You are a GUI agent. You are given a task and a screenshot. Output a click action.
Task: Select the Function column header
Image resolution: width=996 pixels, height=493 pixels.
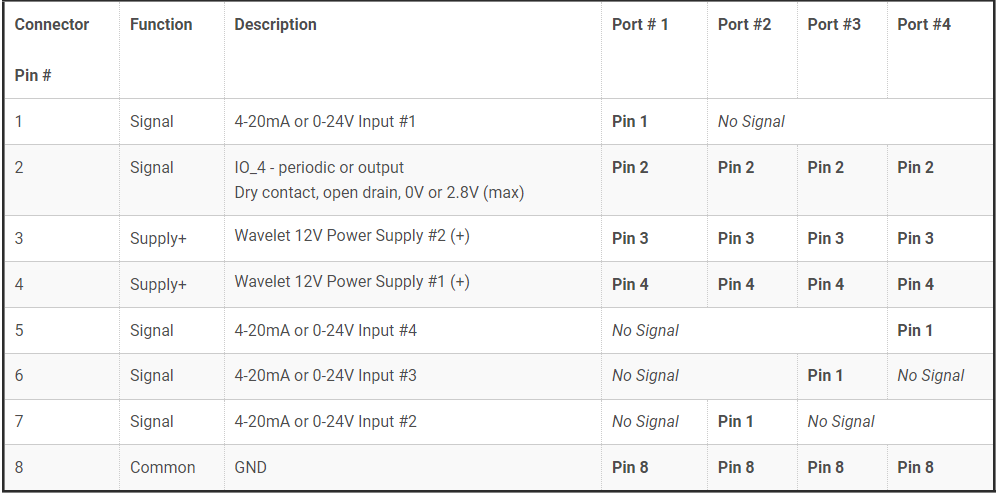tap(161, 24)
